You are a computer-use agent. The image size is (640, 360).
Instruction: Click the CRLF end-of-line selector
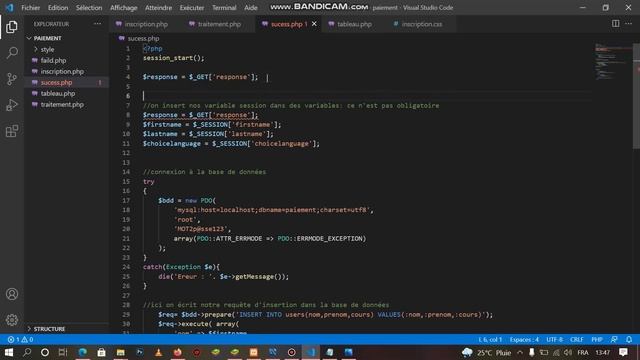[x=577, y=340]
